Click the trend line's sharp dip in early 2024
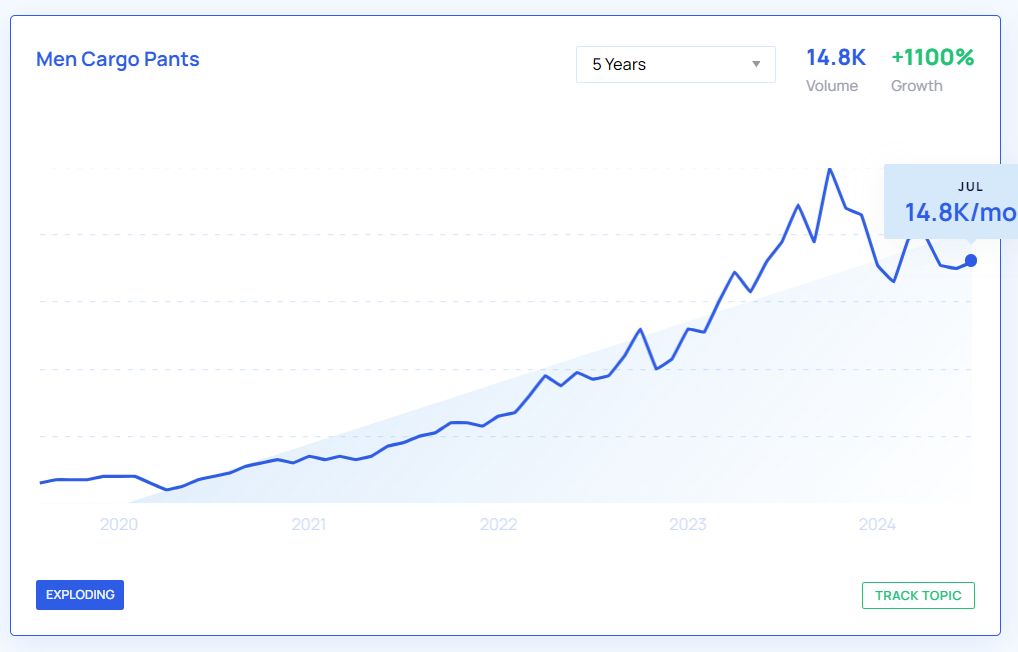1018x652 pixels. point(893,282)
